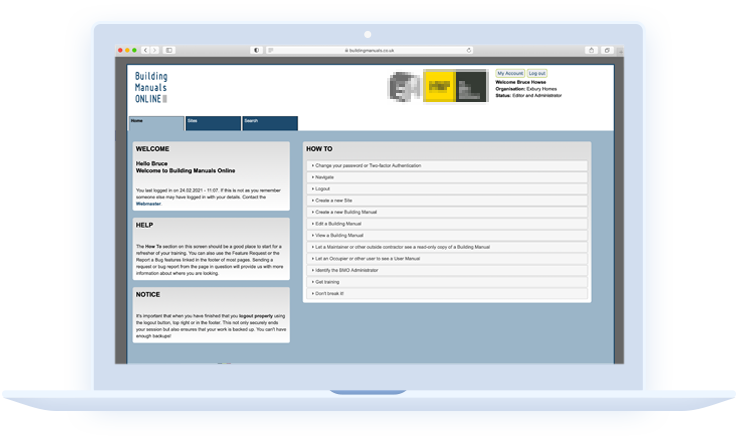737x441 pixels.
Task: Expand Edit a Building Manual
Action: [447, 224]
